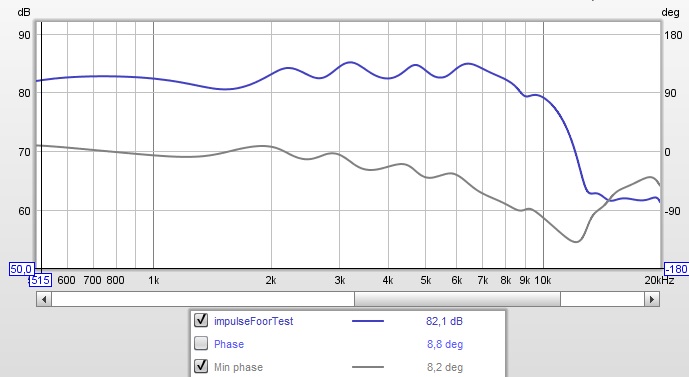Click the Min phase legend label
Viewport: 689px width, 377px height.
pos(238,367)
